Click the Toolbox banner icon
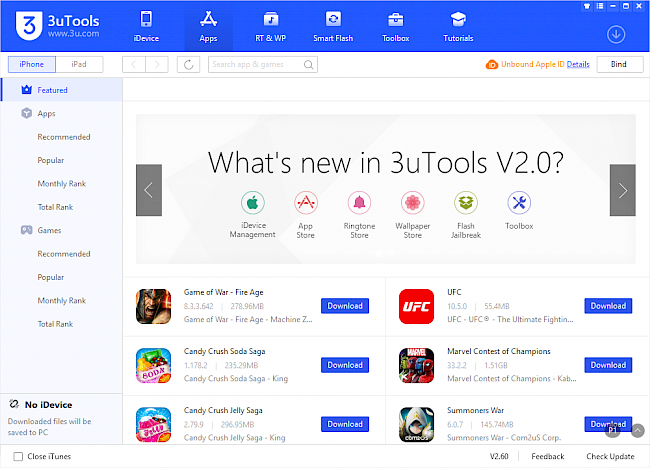 [519, 203]
